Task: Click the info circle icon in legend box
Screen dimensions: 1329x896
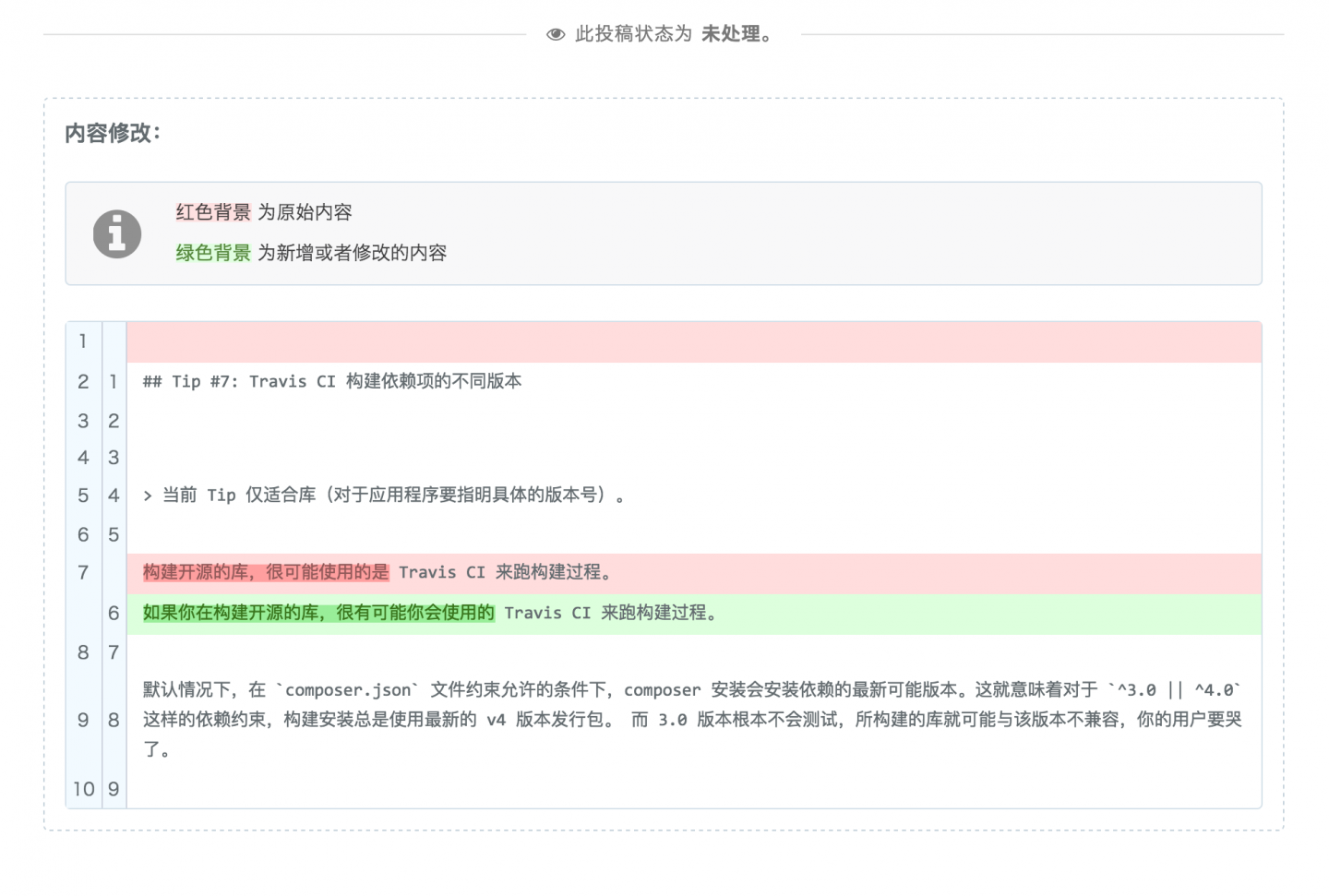Action: (117, 233)
